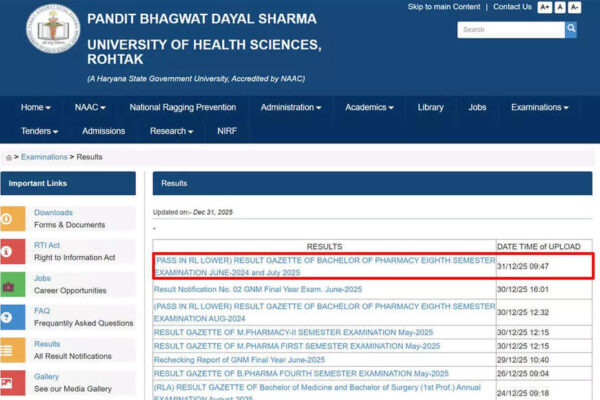Expand the Examinations nav dropdown
The image size is (600, 400).
point(540,108)
